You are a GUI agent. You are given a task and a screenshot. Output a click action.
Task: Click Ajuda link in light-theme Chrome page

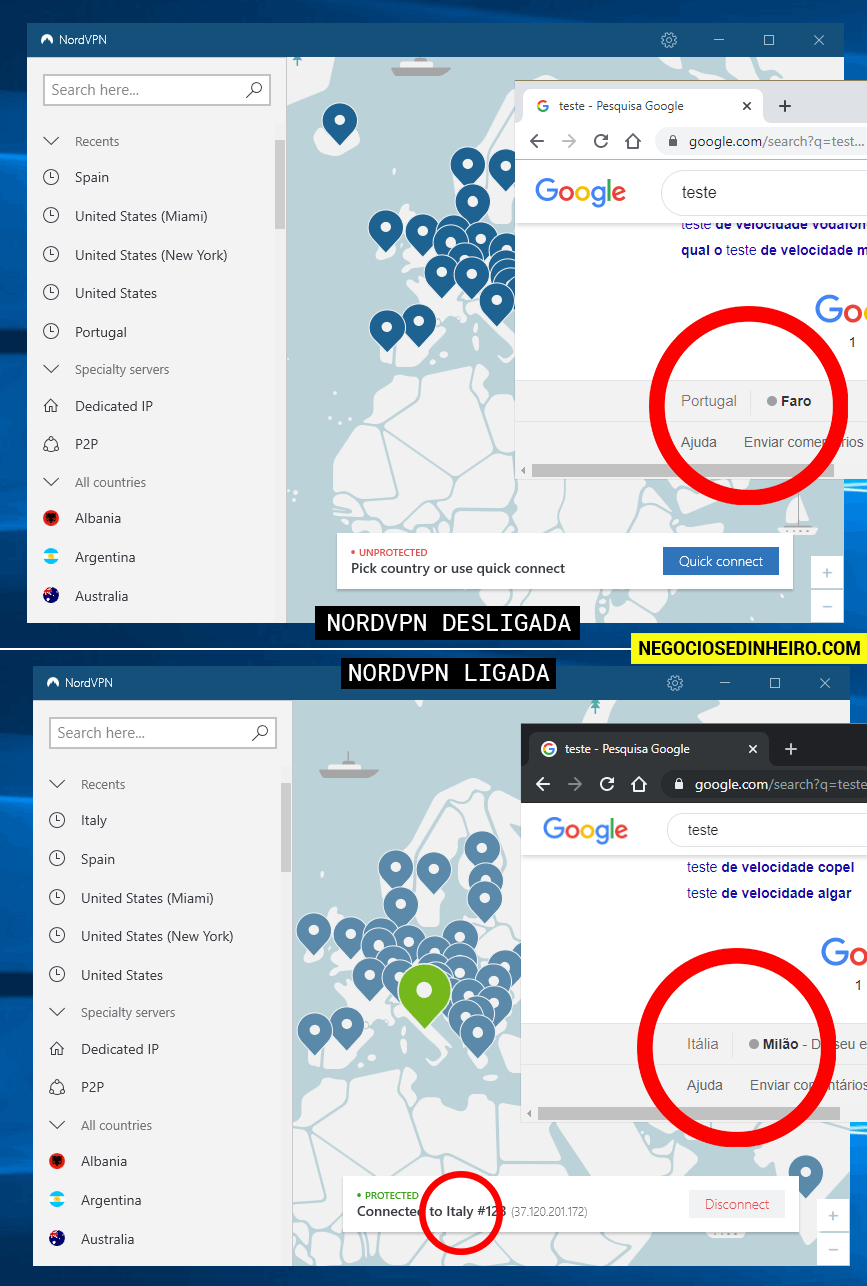[698, 442]
